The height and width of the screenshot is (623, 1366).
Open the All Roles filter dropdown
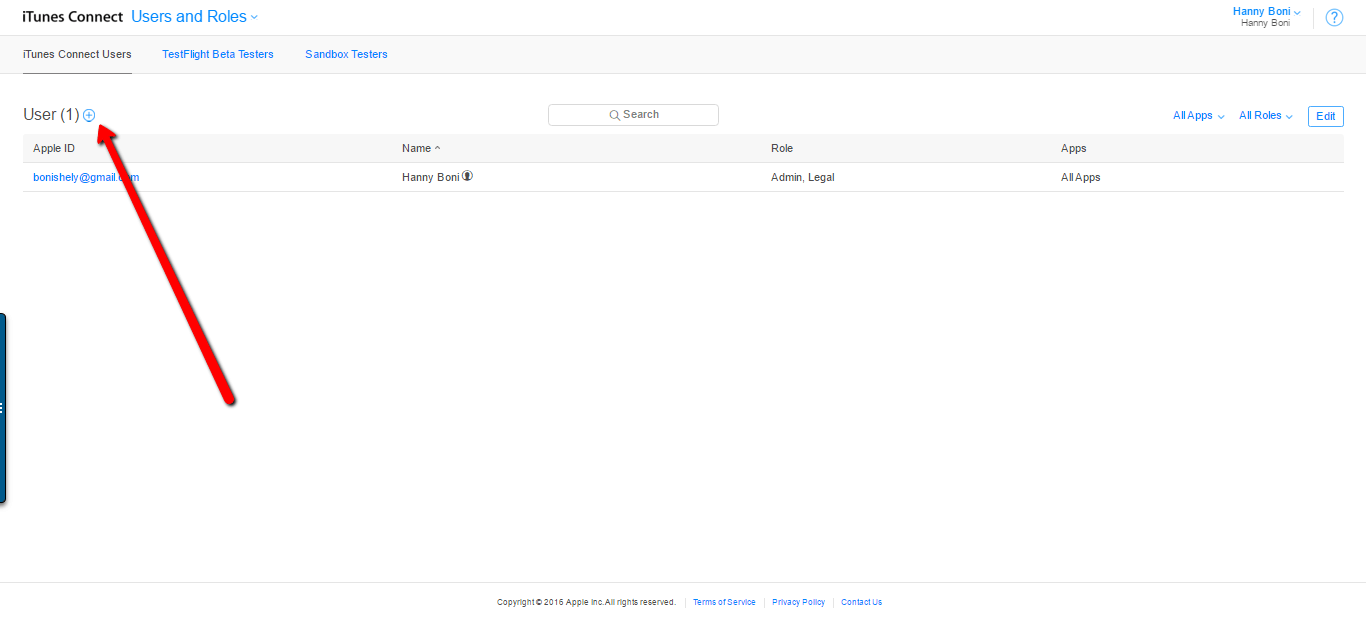1265,116
